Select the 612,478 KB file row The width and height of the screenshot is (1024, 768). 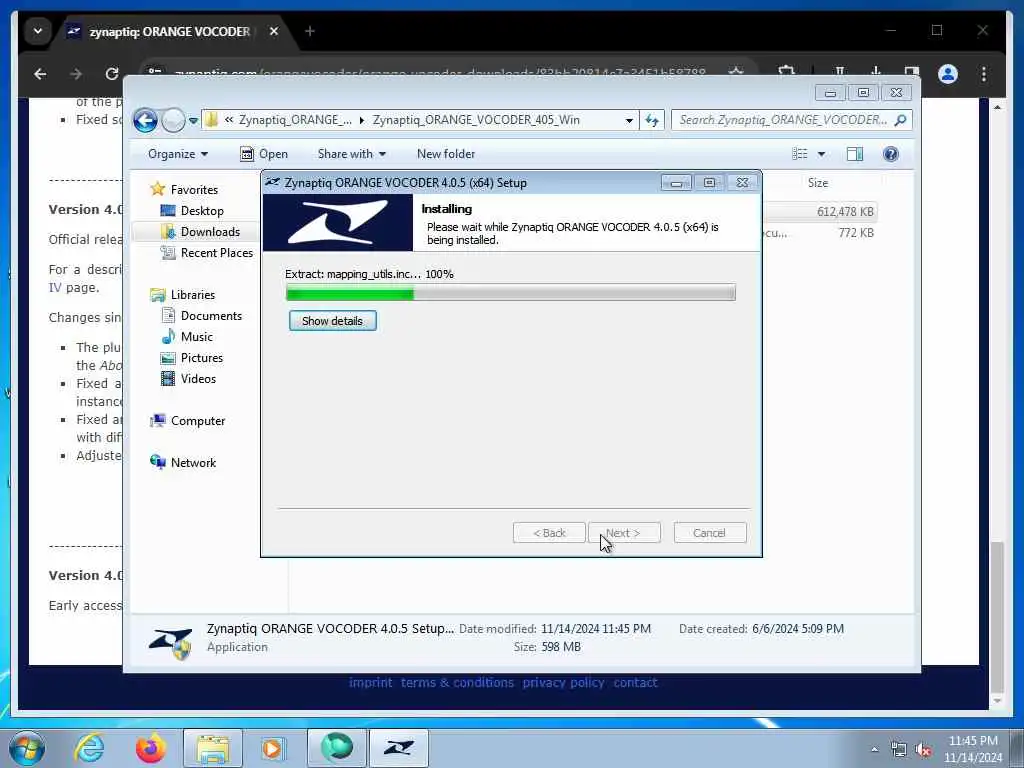coord(820,212)
